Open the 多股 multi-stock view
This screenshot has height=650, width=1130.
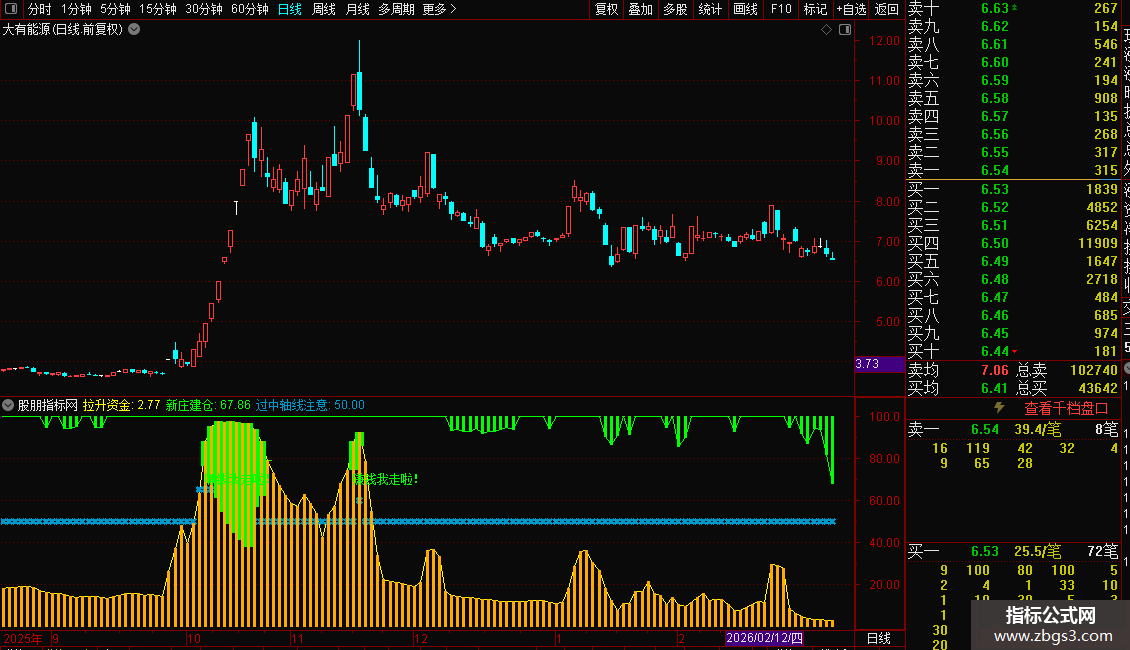point(675,9)
